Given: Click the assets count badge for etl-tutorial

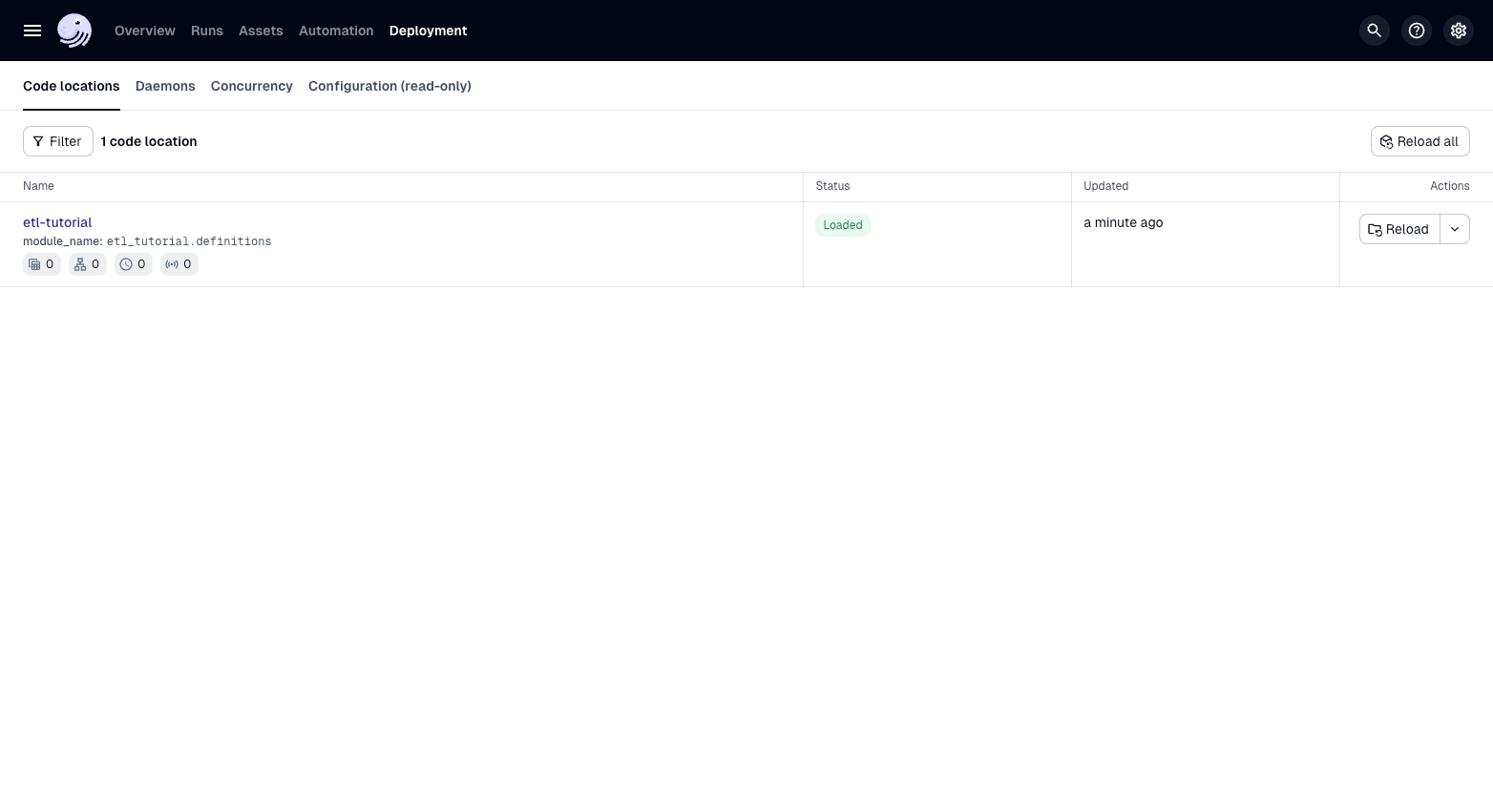Looking at the screenshot, I should pos(42,264).
